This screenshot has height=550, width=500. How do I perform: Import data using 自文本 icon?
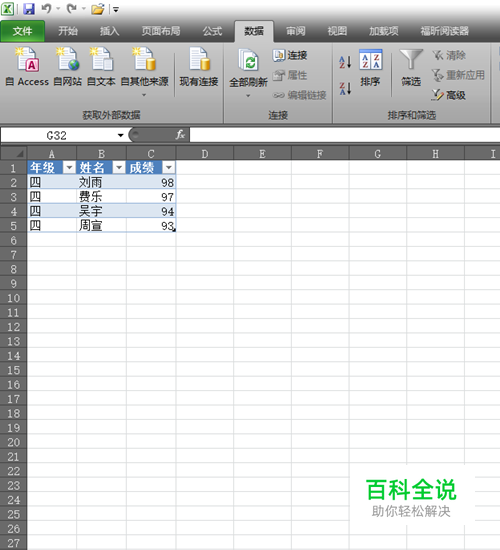[x=101, y=67]
